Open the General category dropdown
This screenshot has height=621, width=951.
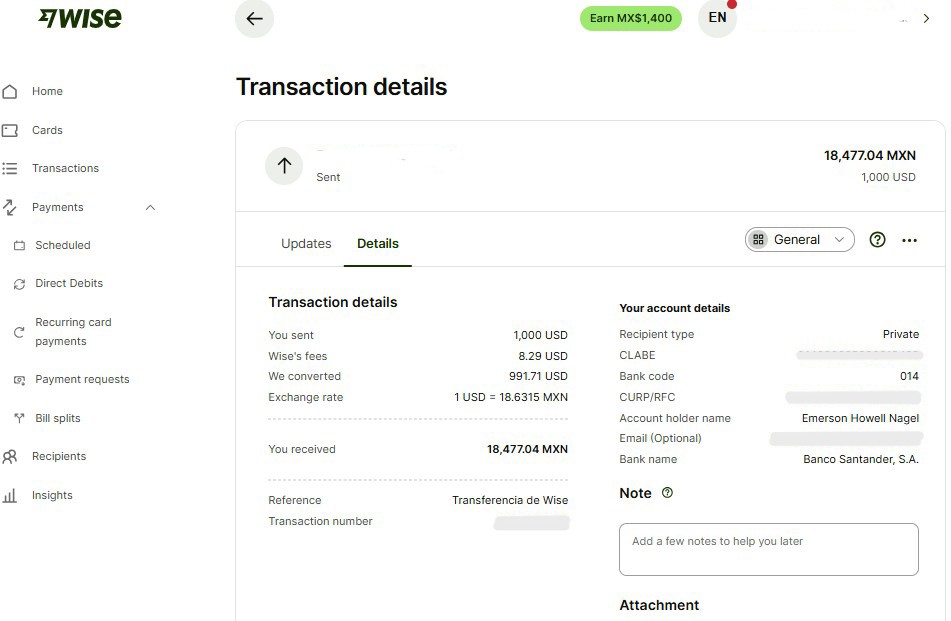point(799,240)
